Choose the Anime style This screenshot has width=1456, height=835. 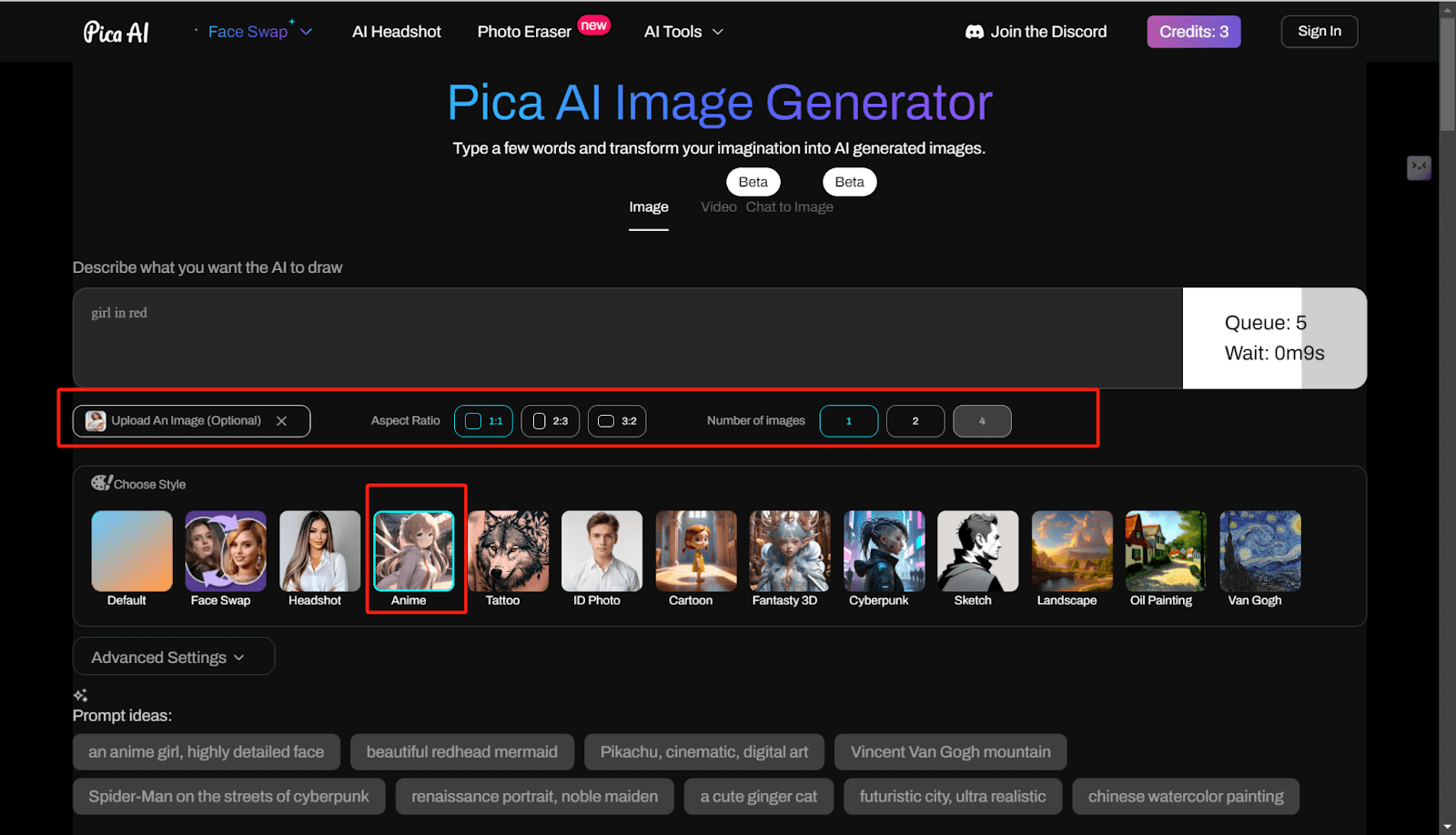click(x=414, y=551)
